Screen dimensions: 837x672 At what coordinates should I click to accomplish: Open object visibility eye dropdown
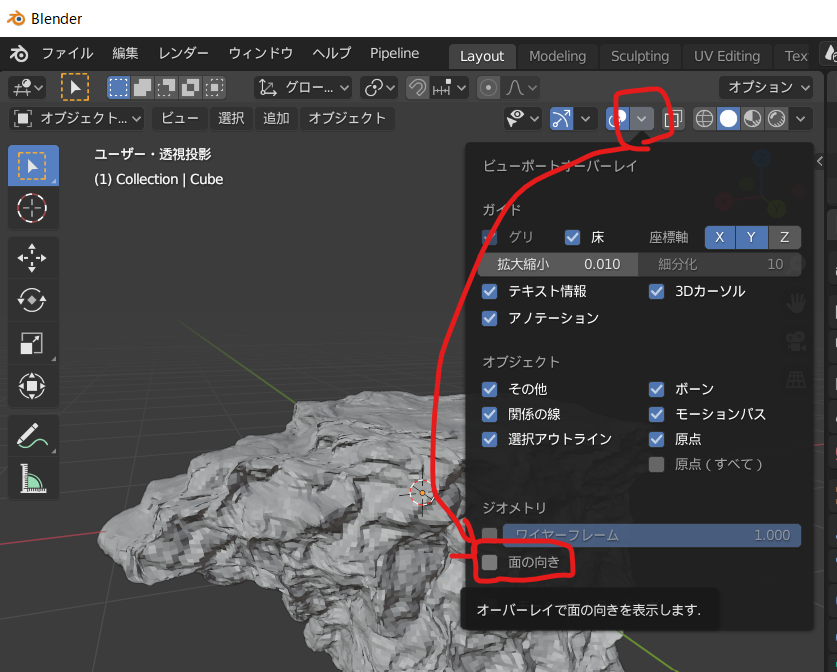(x=523, y=118)
